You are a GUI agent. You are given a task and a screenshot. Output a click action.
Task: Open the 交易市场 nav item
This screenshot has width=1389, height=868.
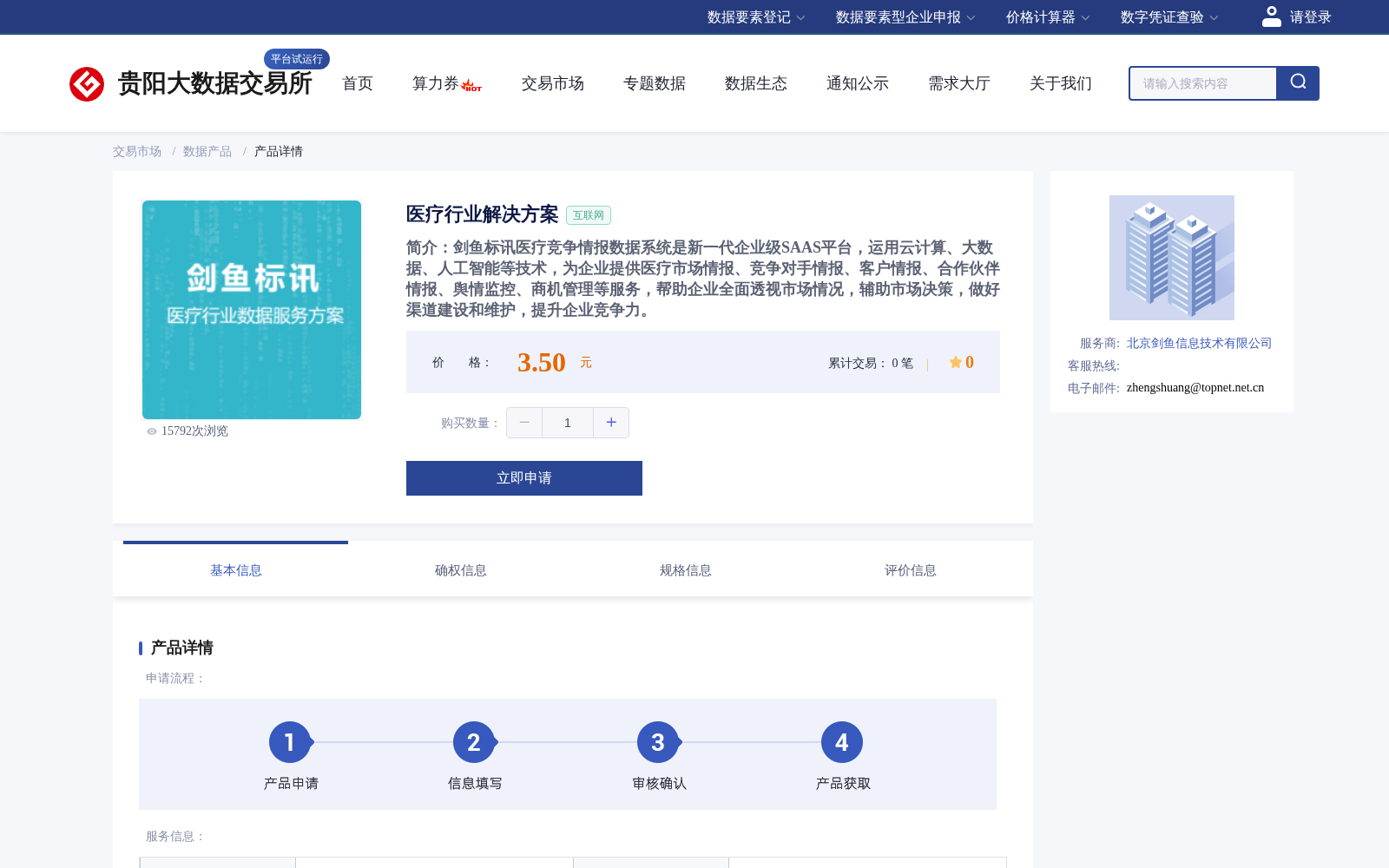[553, 83]
